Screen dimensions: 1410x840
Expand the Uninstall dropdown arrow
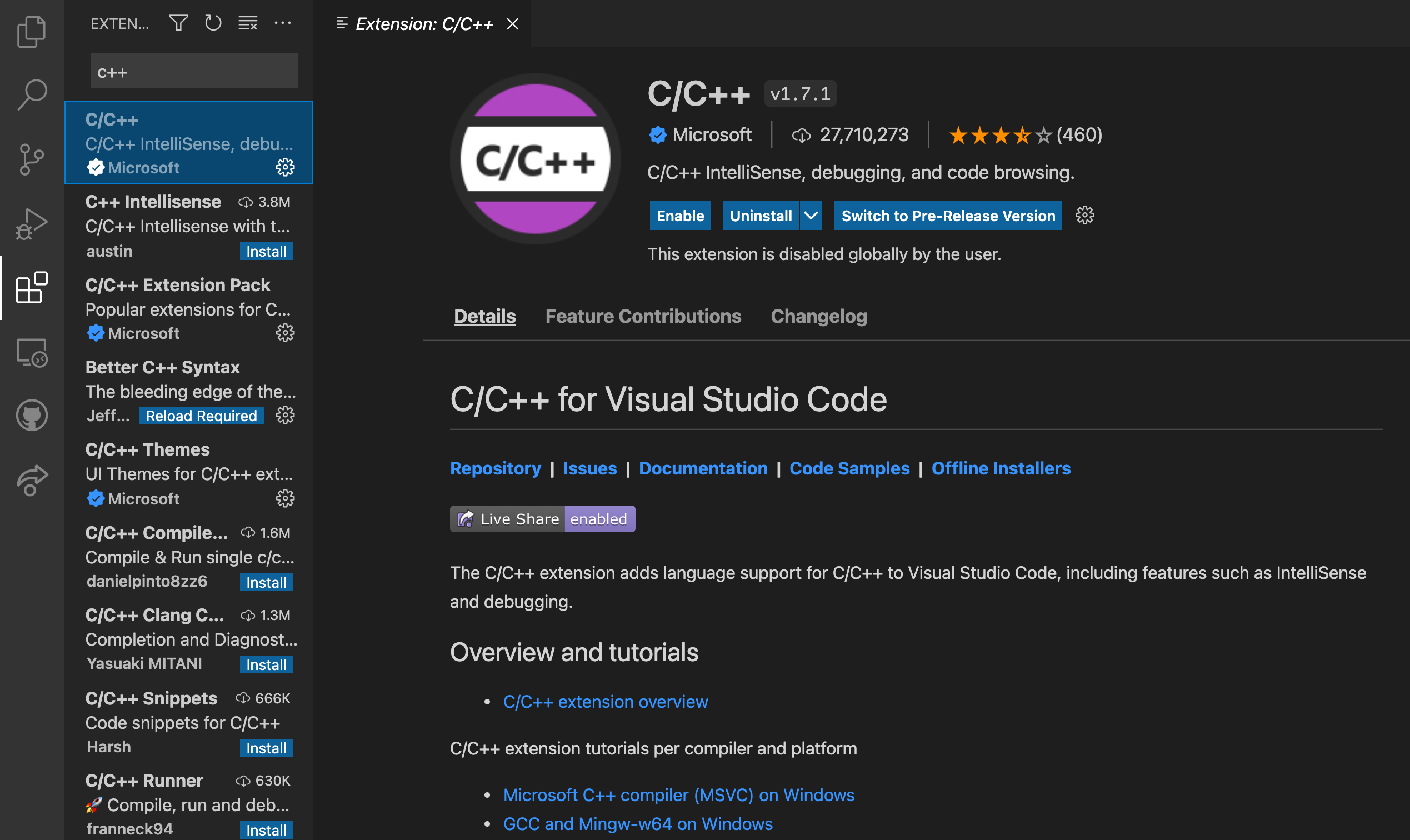coord(811,216)
